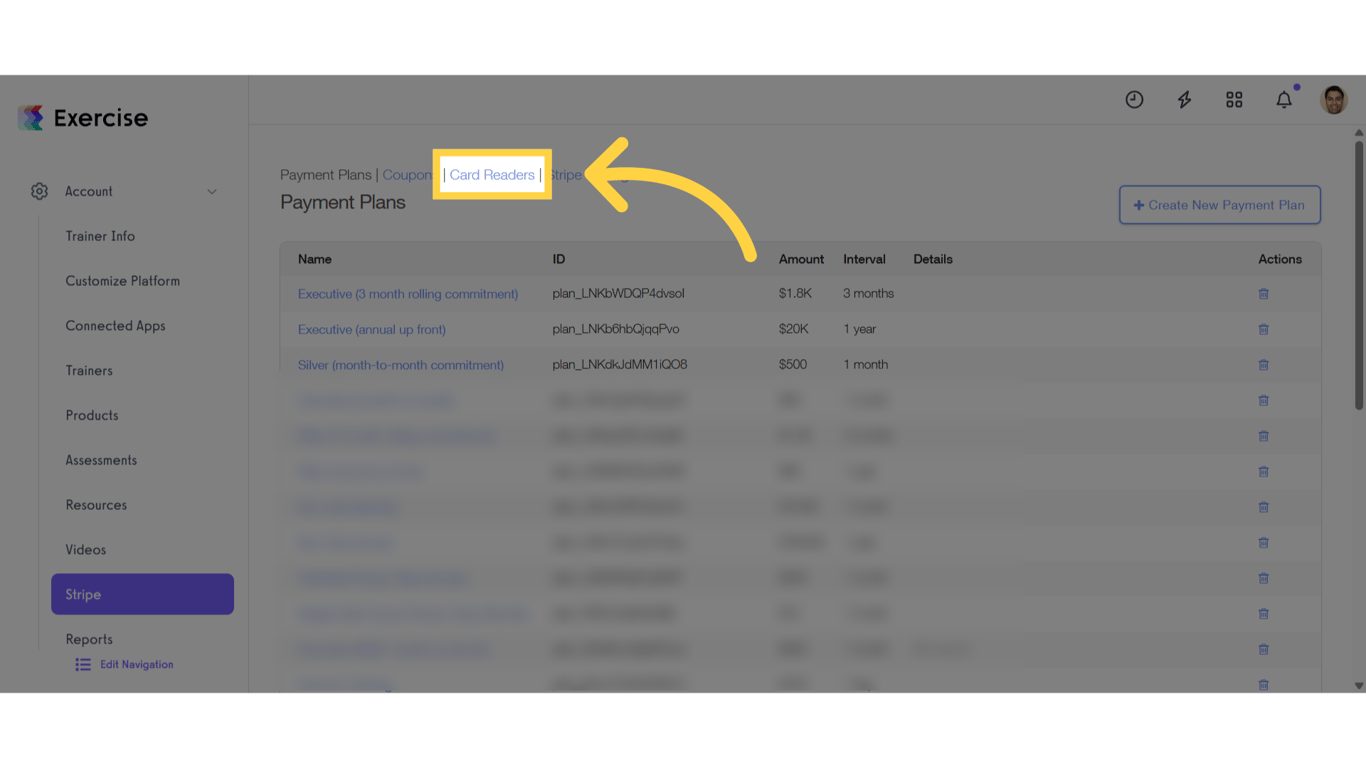The image size is (1366, 768).
Task: Open Resources in sidebar
Action: [96, 505]
